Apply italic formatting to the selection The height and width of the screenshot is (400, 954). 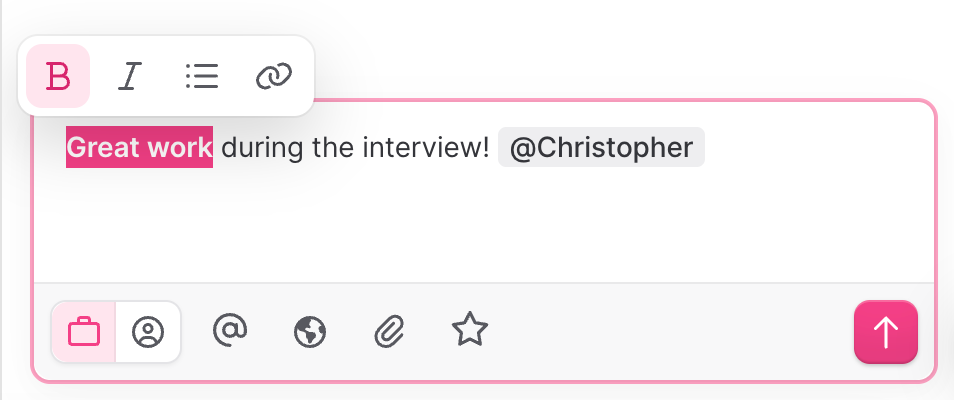[x=128, y=76]
